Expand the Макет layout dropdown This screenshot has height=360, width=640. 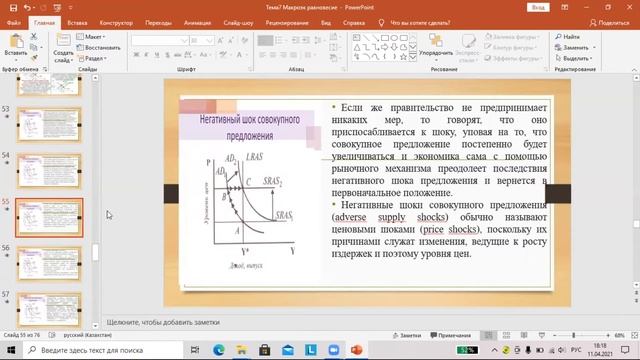(91, 37)
